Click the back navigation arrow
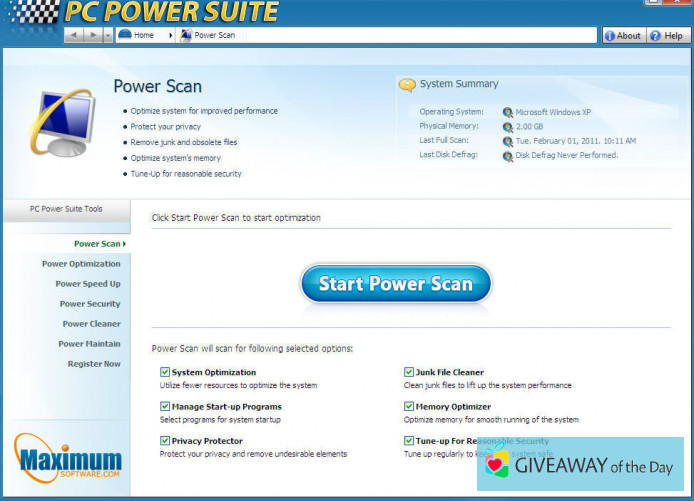Image resolution: width=694 pixels, height=501 pixels. click(74, 35)
